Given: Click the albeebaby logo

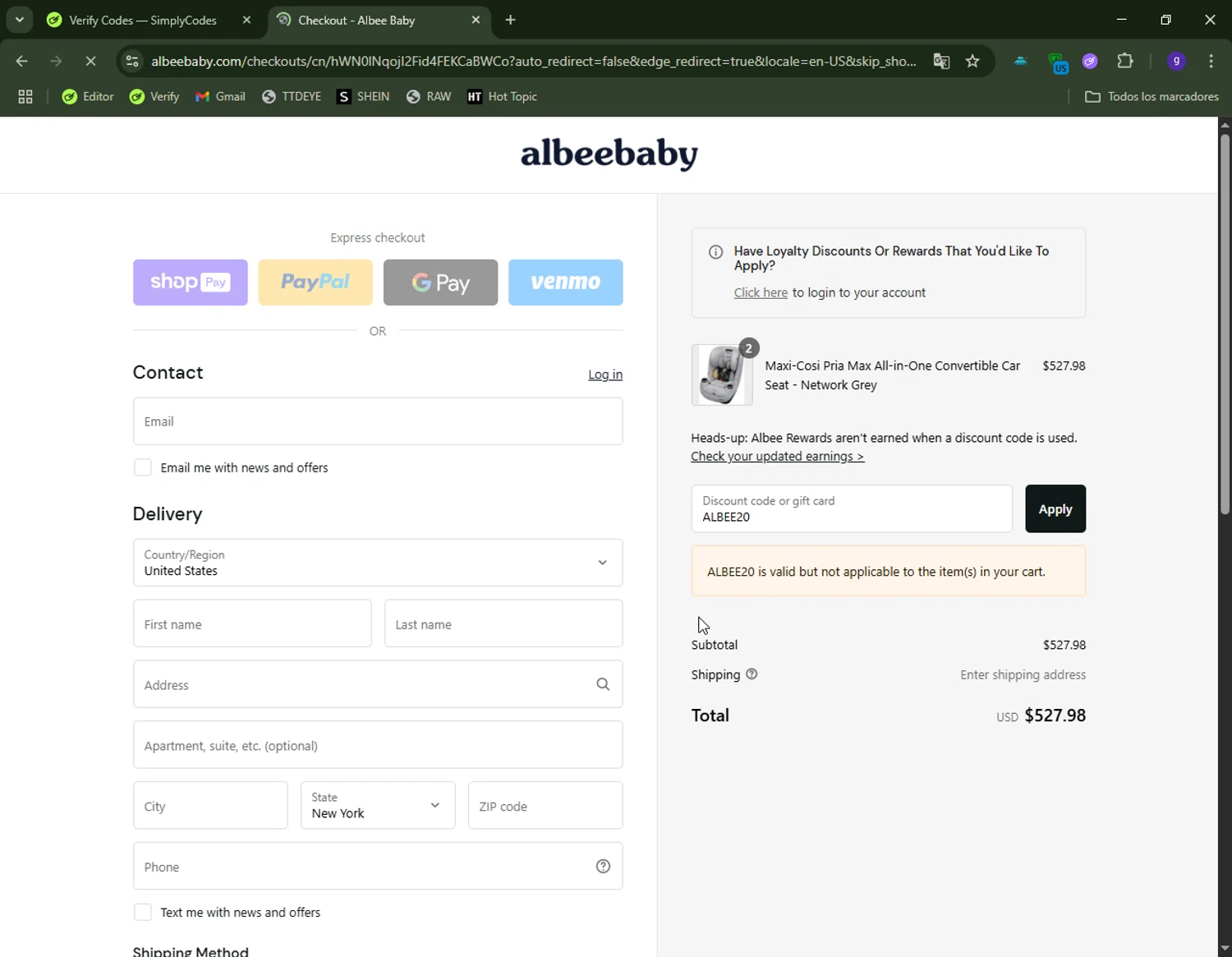Looking at the screenshot, I should point(609,154).
